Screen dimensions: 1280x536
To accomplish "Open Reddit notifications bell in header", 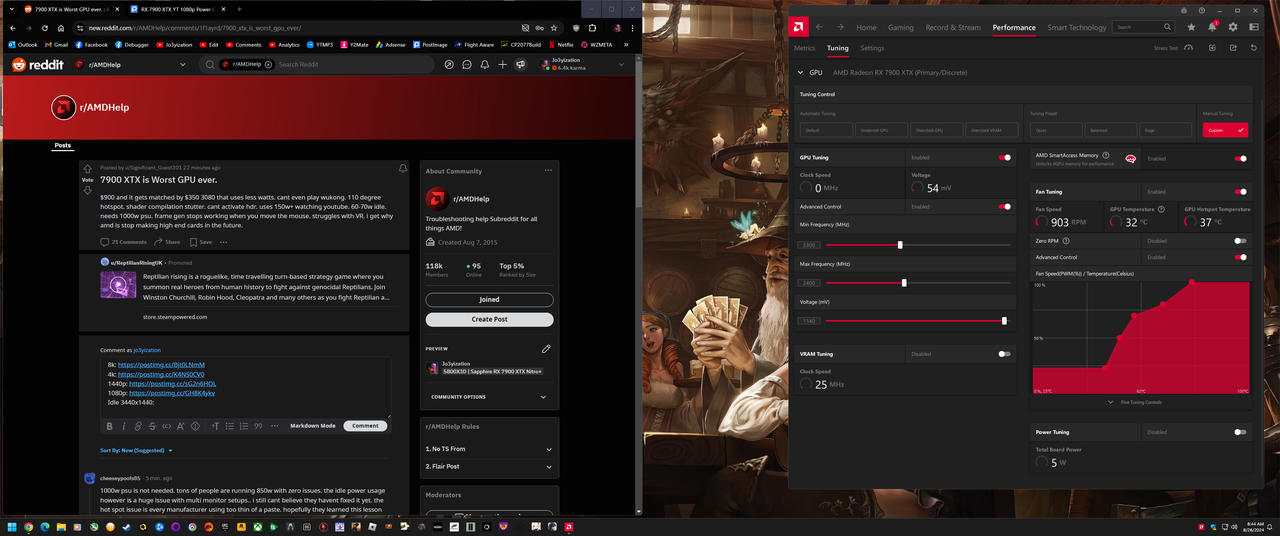I will [x=485, y=64].
